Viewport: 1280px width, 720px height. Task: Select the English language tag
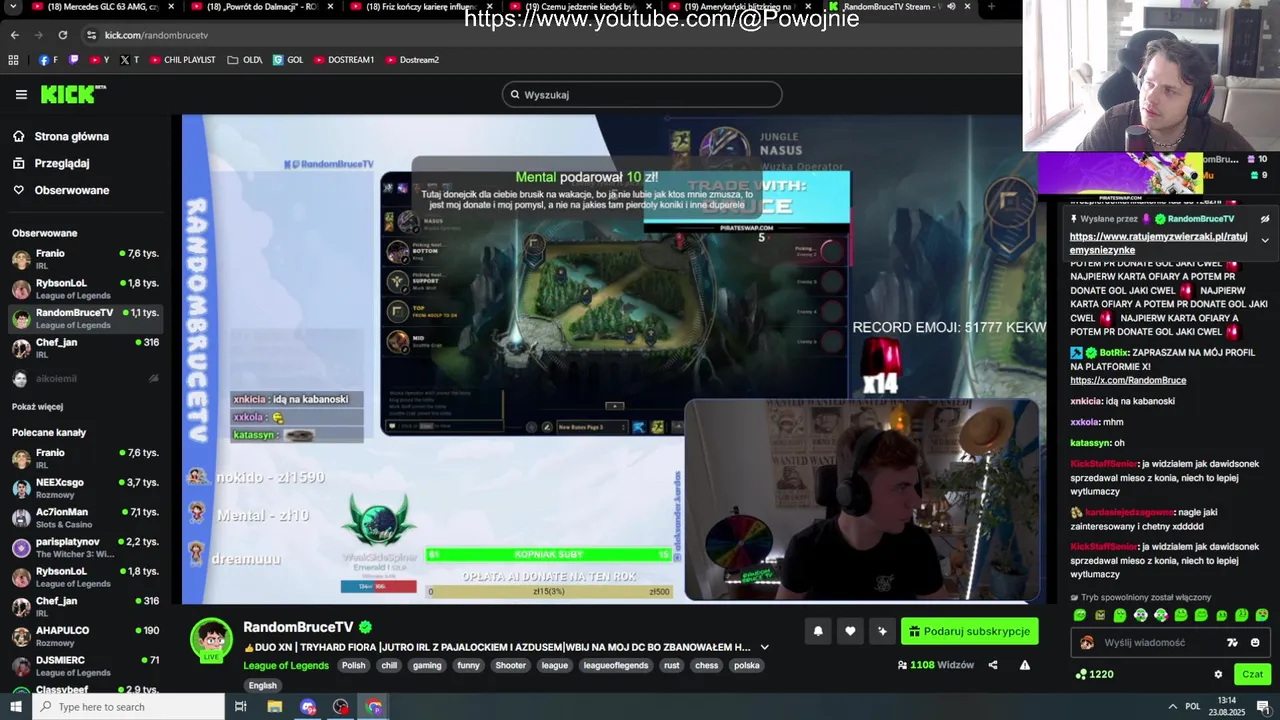tap(263, 685)
